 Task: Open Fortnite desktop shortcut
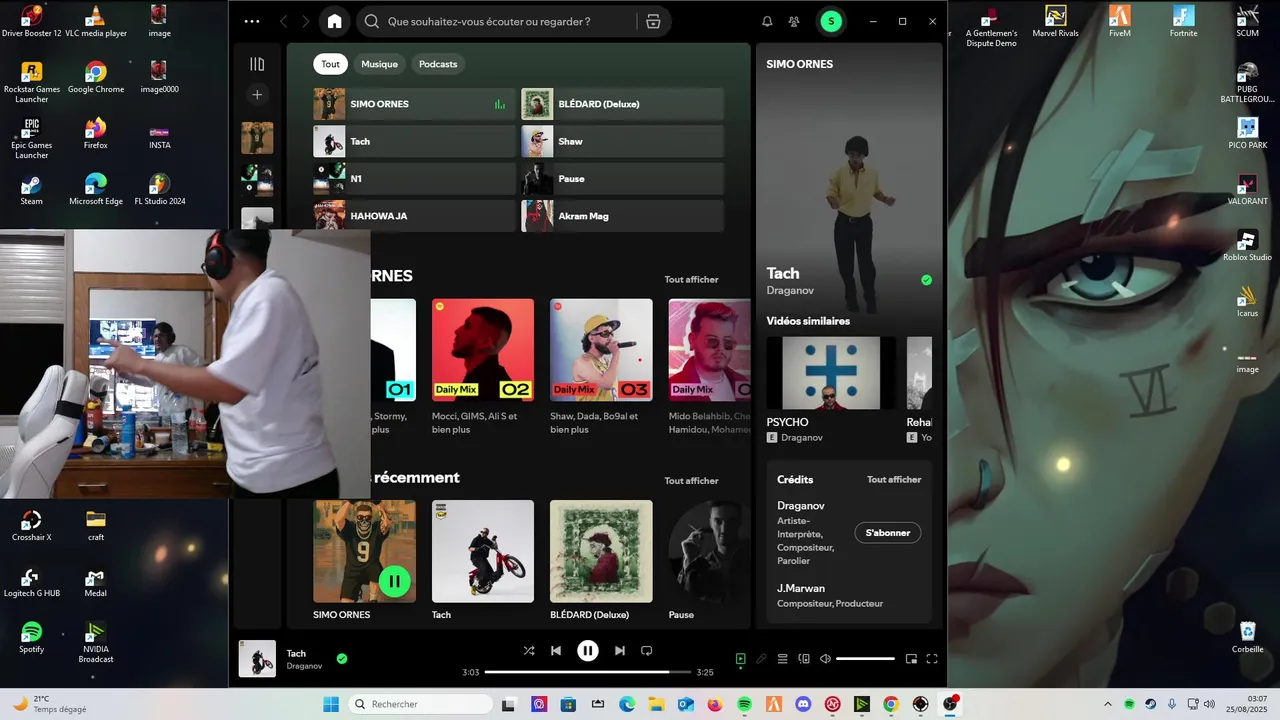pos(1183,21)
